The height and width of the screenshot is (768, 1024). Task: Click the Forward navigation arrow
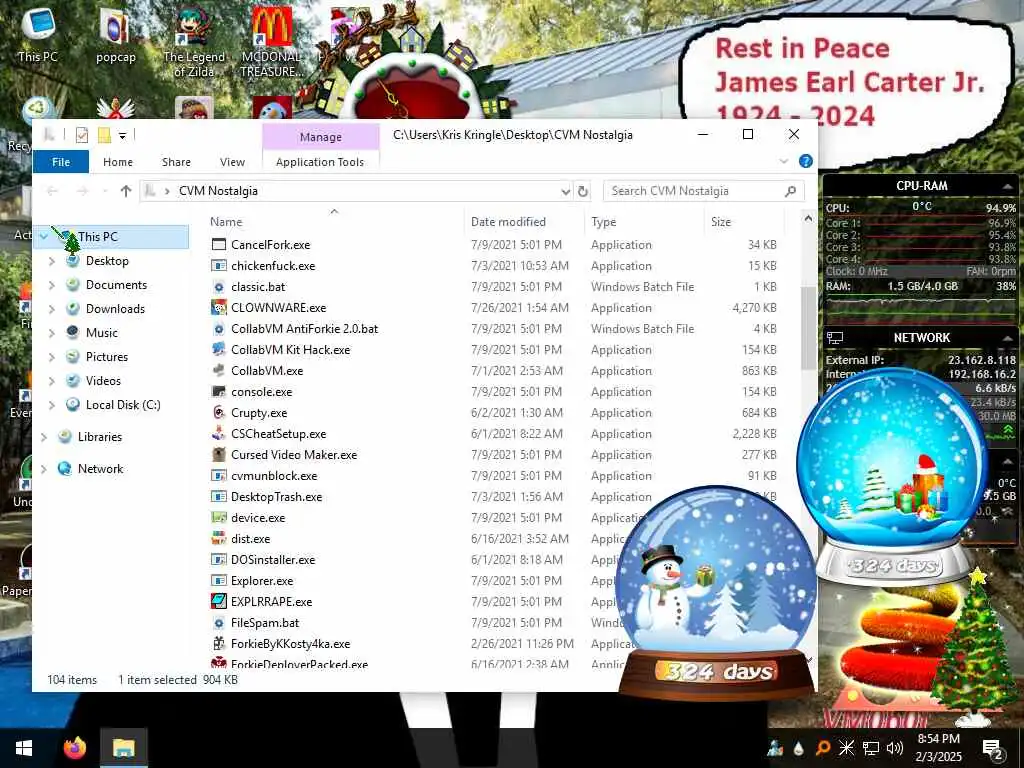(82, 191)
